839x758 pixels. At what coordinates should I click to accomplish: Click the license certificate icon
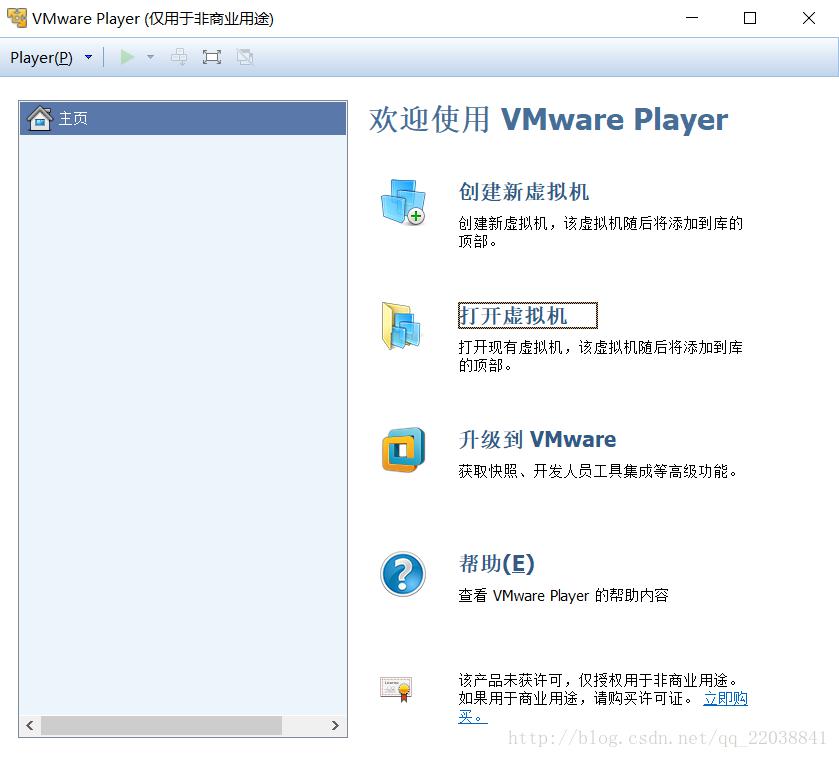(x=395, y=688)
